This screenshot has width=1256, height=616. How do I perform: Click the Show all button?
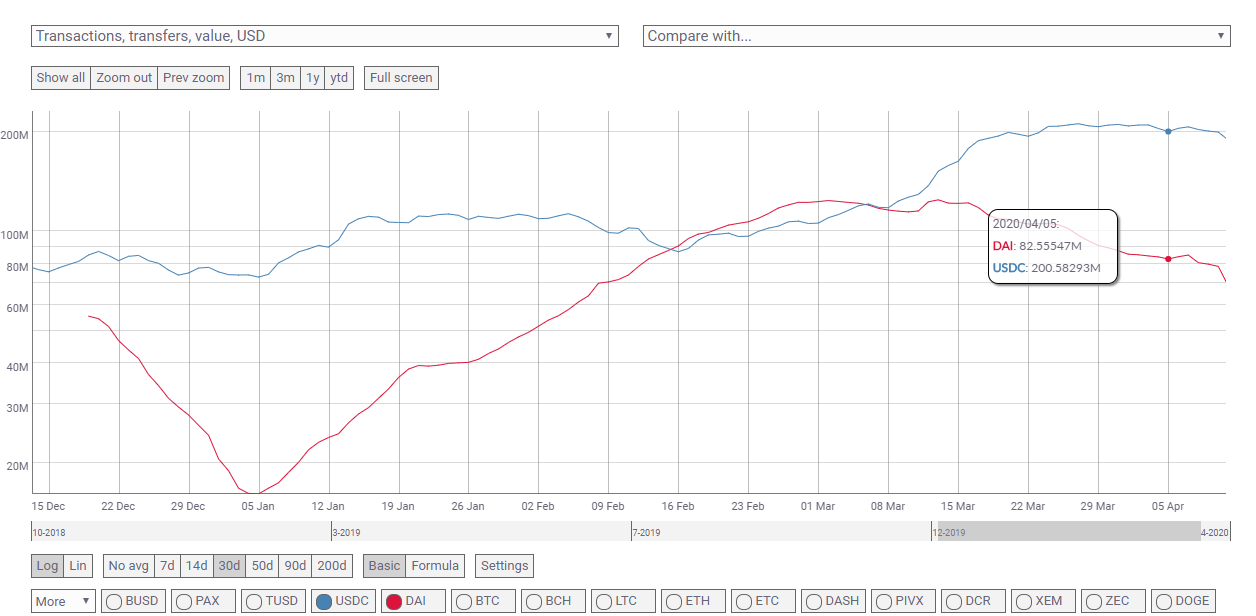pyautogui.click(x=61, y=78)
